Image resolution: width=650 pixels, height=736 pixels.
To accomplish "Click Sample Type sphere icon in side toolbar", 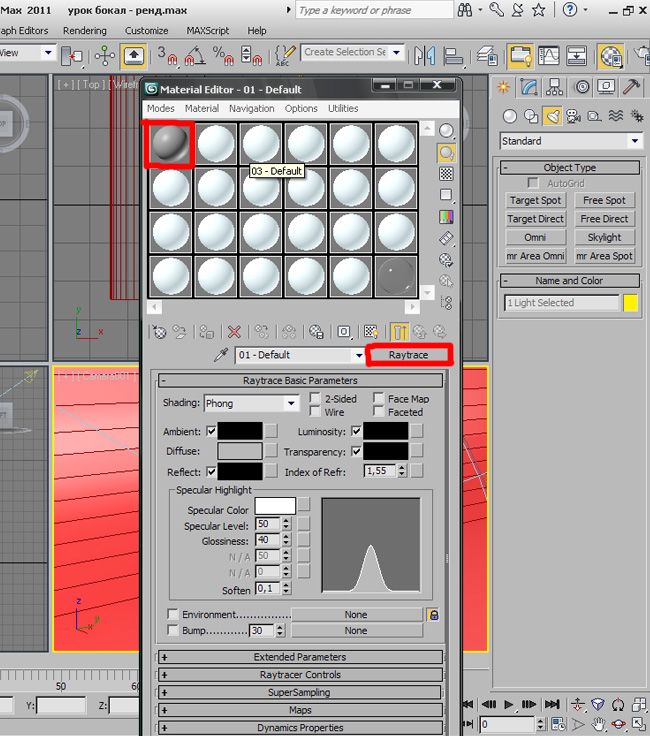I will 446,131.
